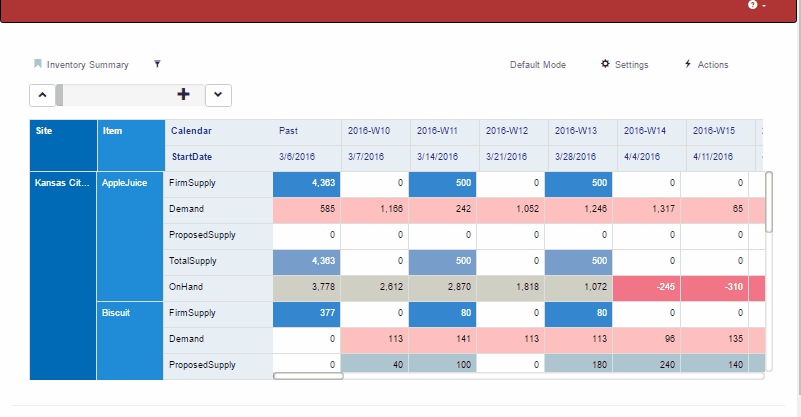Collapse with the up chevron button
Screen dimensions: 801x417
point(43,95)
